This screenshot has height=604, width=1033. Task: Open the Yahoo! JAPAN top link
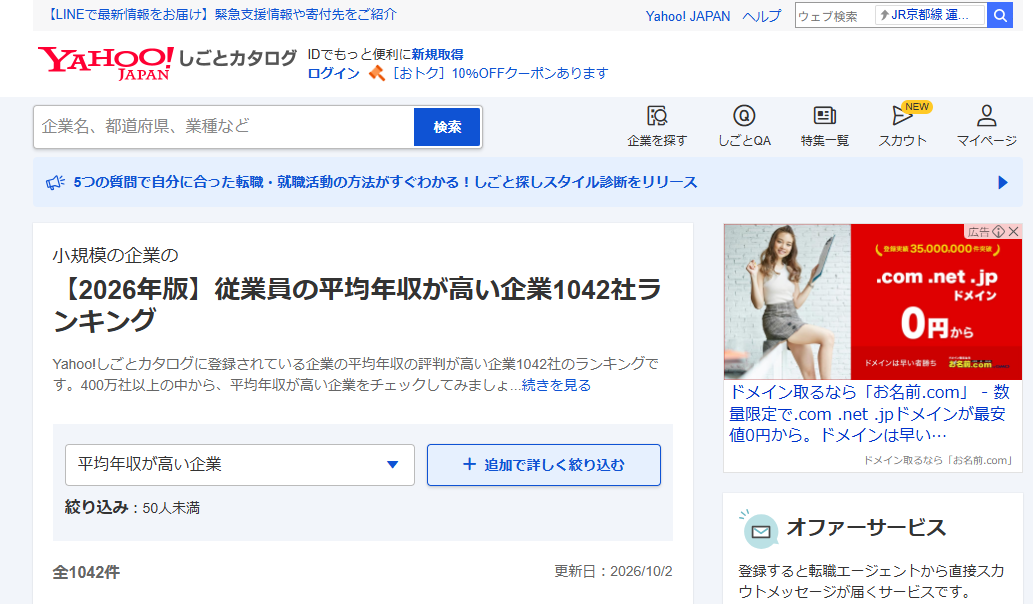click(688, 16)
